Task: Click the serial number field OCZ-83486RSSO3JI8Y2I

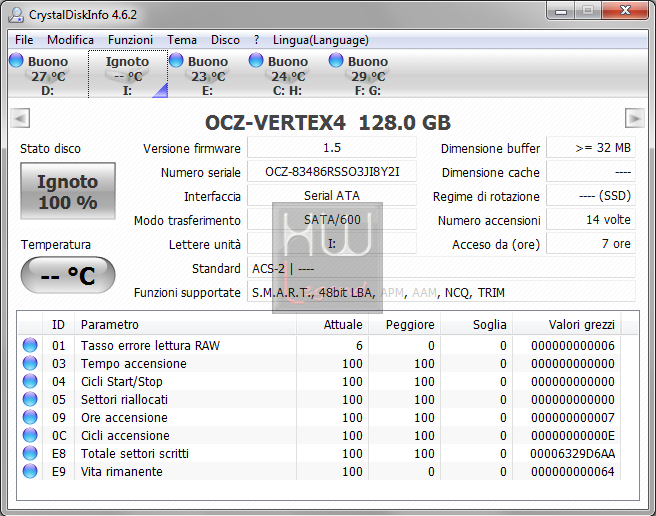Action: 332,172
